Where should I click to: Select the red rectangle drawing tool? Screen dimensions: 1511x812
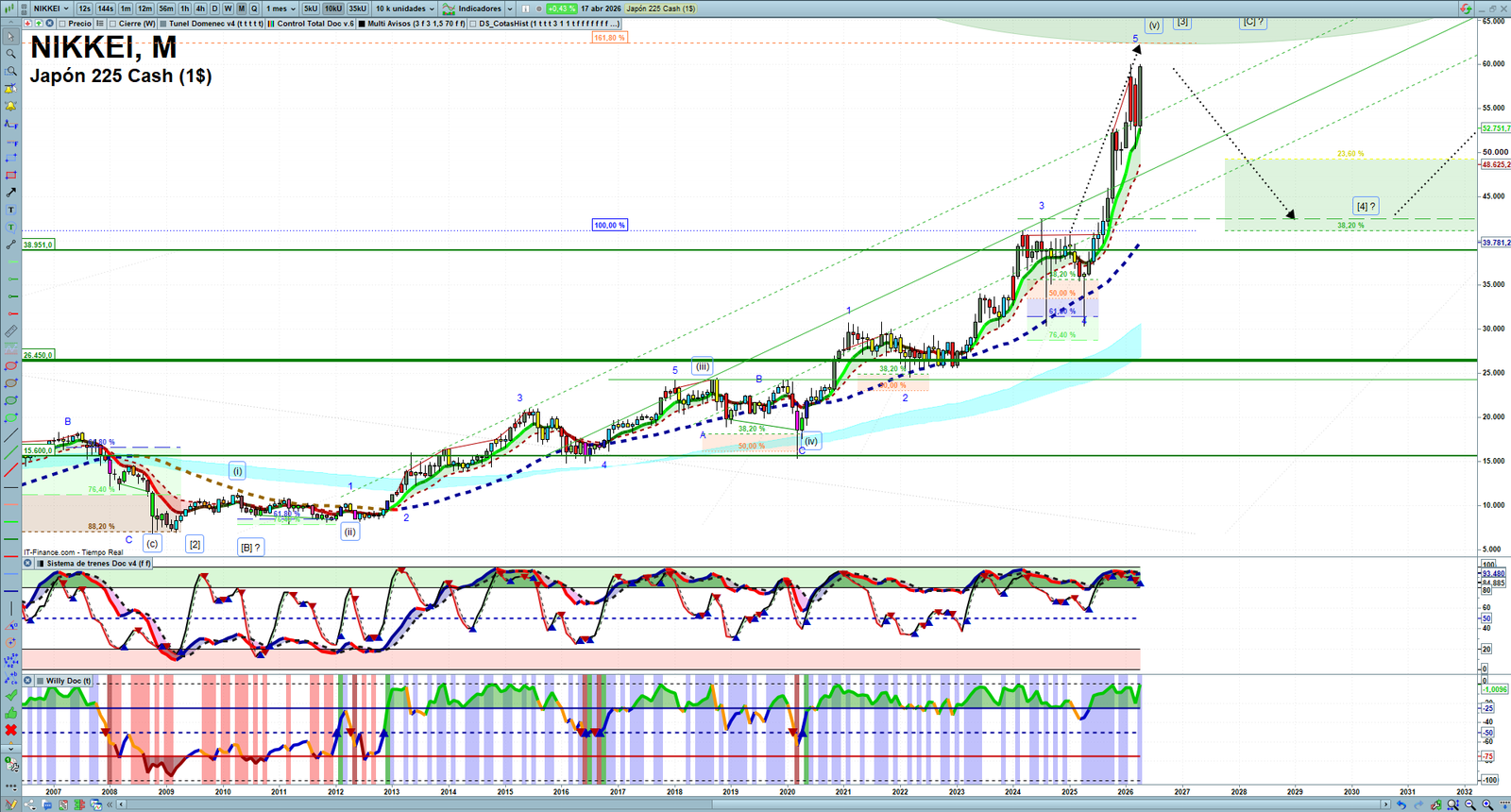[11, 175]
